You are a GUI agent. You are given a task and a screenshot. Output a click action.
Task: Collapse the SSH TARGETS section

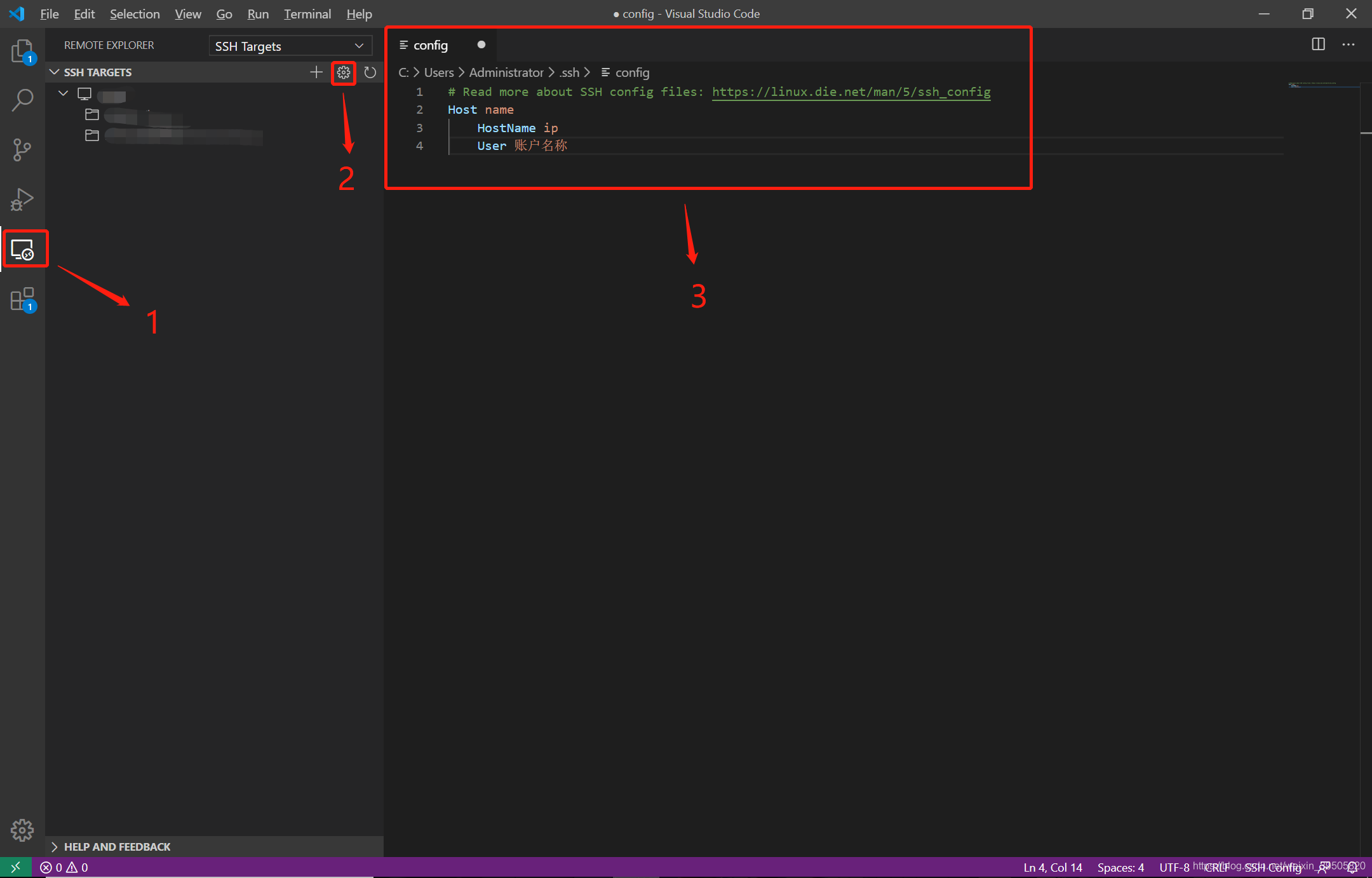(x=55, y=72)
